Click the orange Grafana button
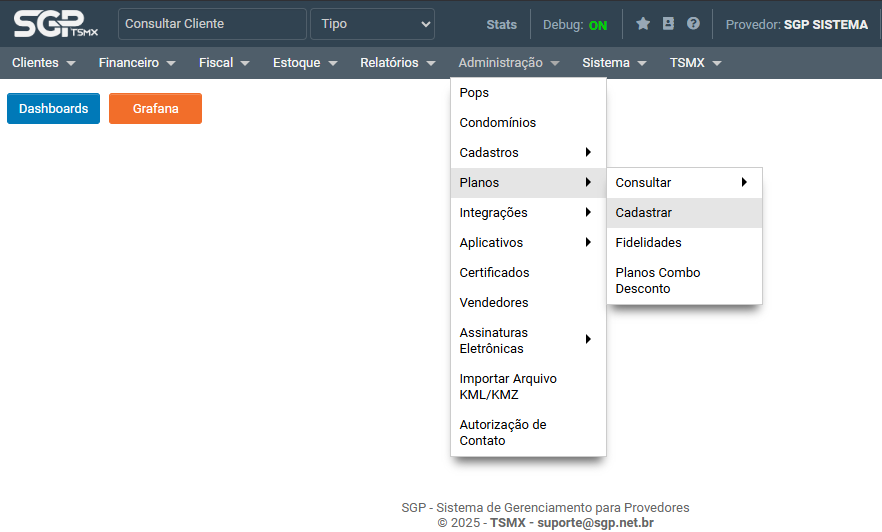This screenshot has height=532, width=882. pyautogui.click(x=155, y=109)
